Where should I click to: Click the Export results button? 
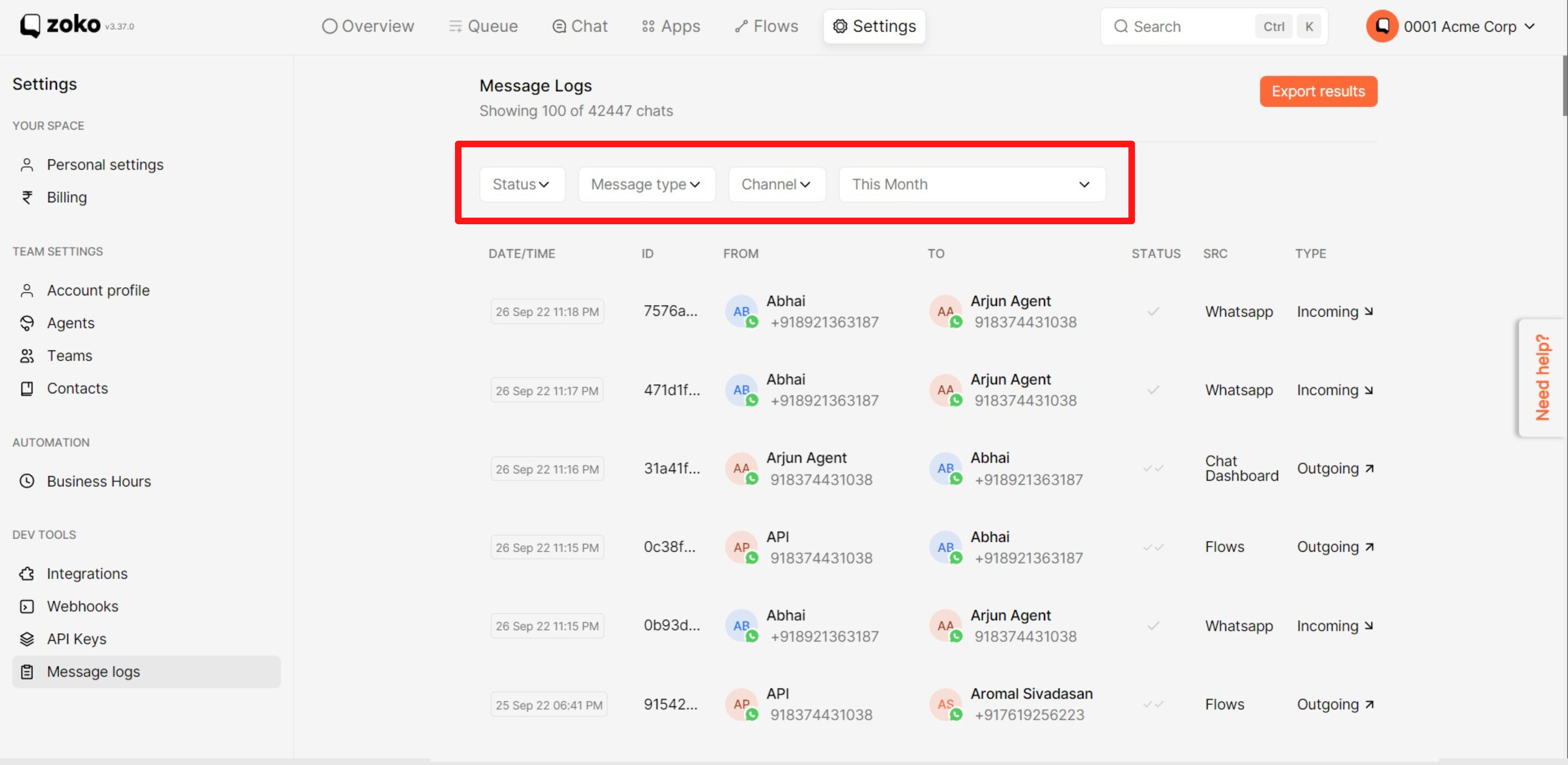[x=1318, y=91]
